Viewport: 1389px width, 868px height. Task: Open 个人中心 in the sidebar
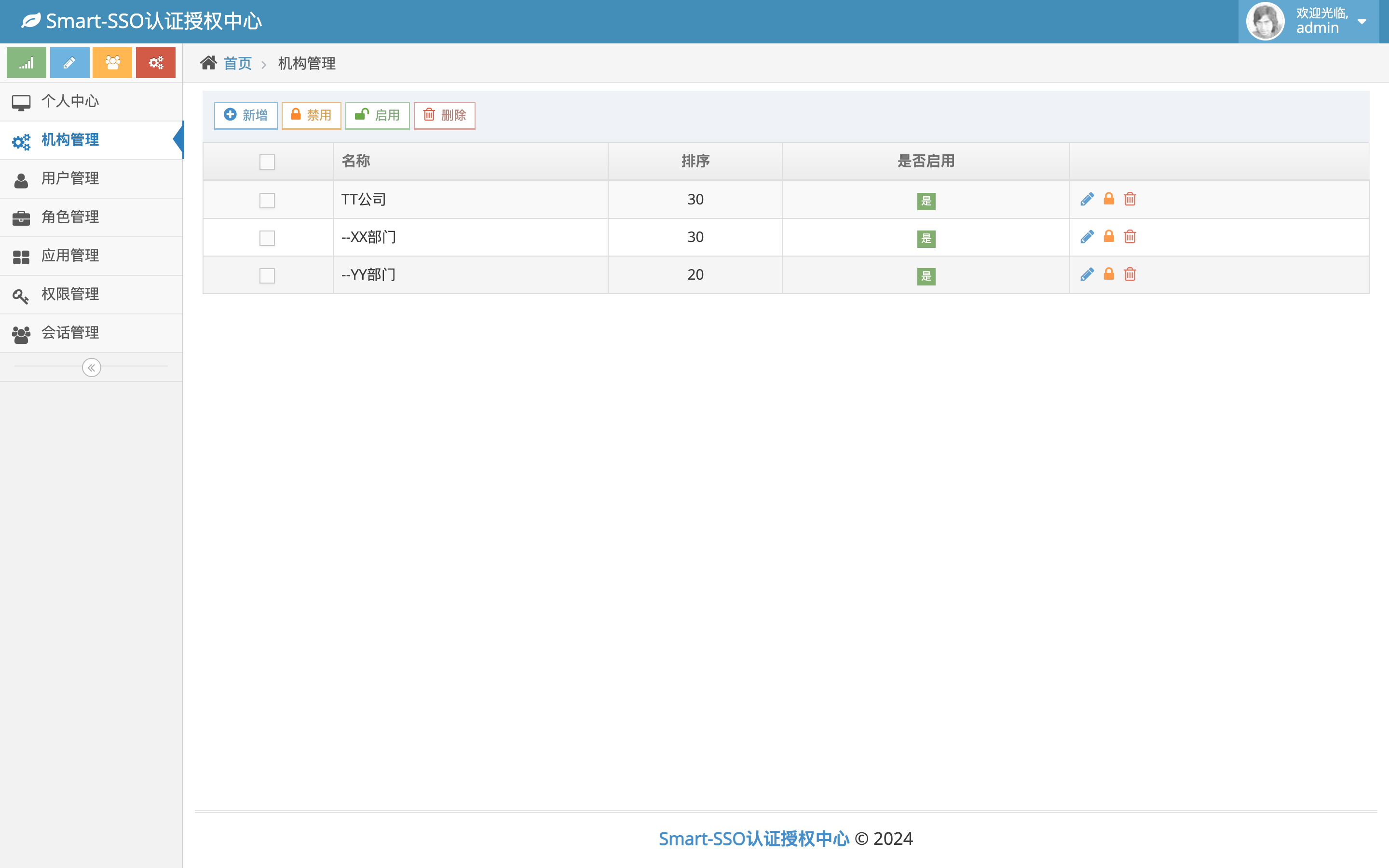click(x=91, y=102)
